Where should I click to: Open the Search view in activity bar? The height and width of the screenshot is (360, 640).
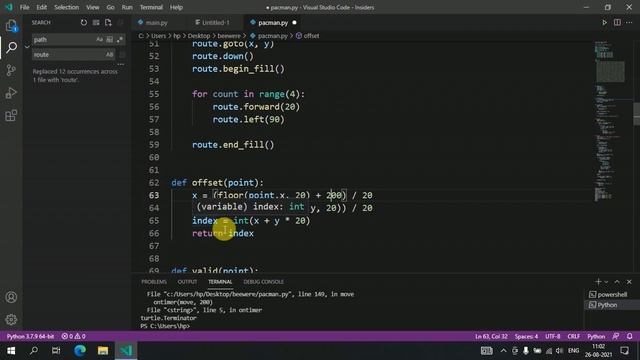coord(11,47)
